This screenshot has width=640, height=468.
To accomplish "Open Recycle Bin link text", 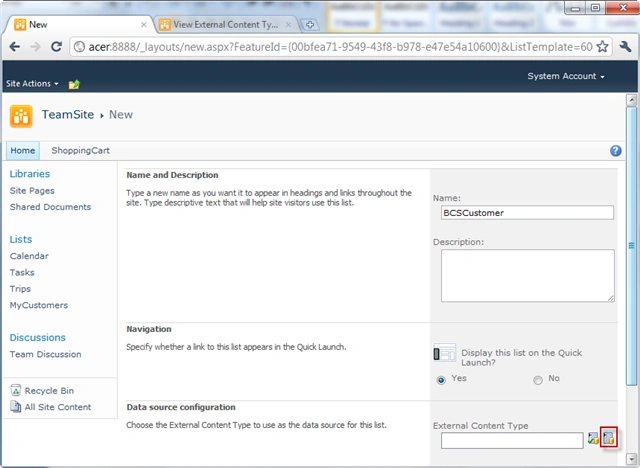I will point(49,390).
